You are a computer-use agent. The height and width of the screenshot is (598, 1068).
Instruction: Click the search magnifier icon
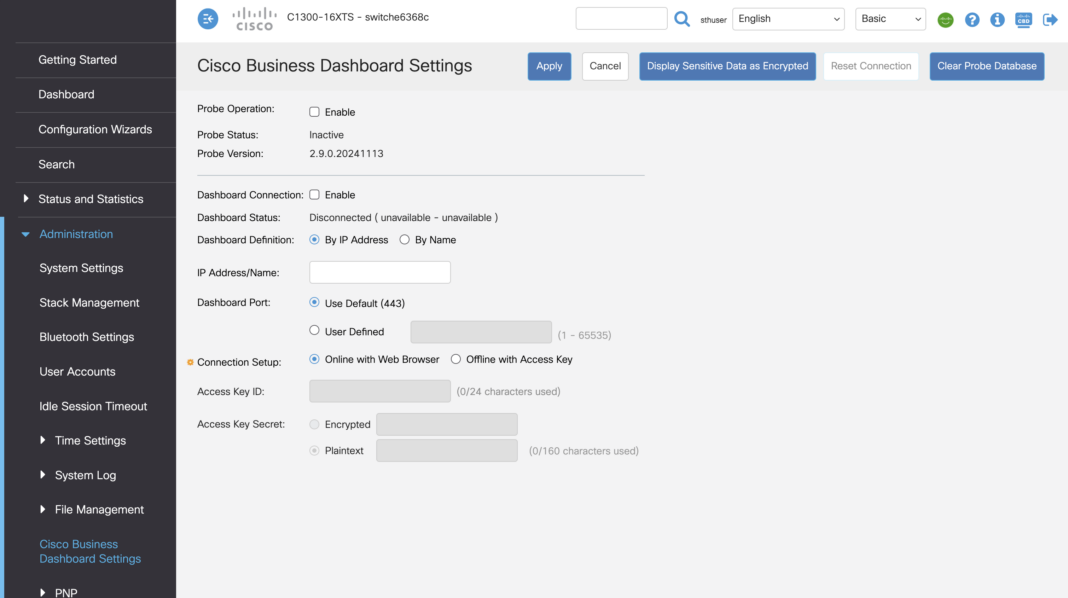[682, 19]
